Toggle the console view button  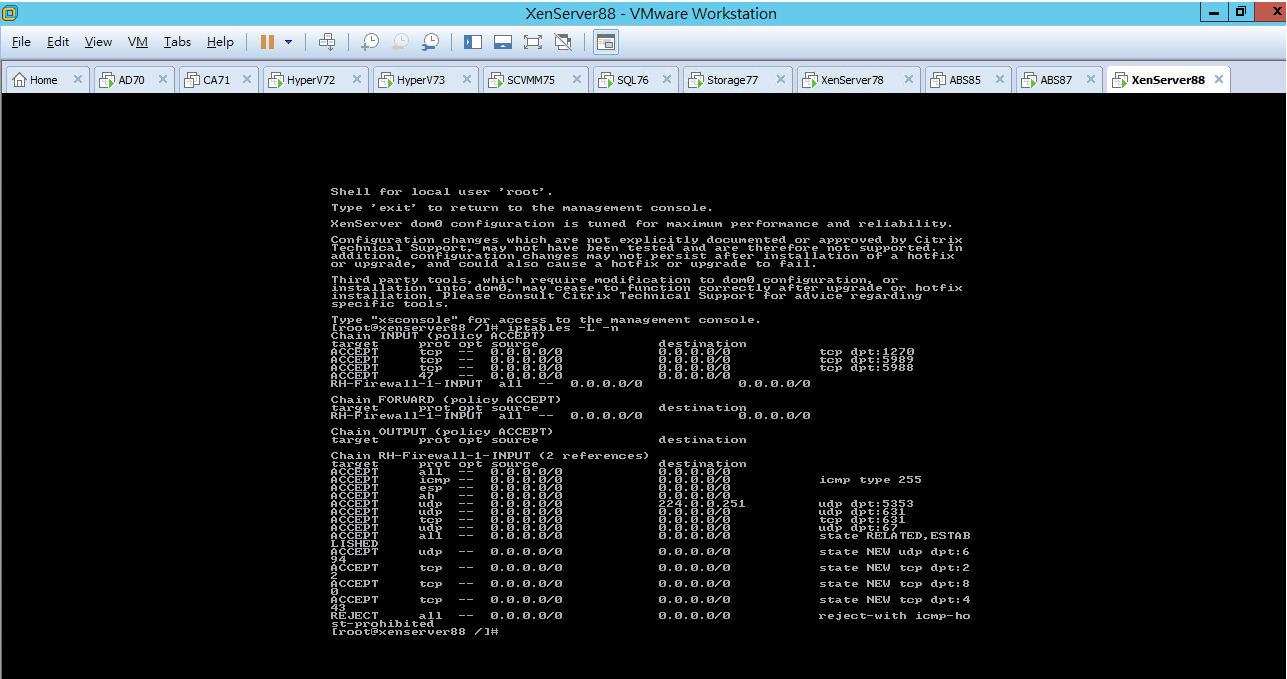coord(606,42)
